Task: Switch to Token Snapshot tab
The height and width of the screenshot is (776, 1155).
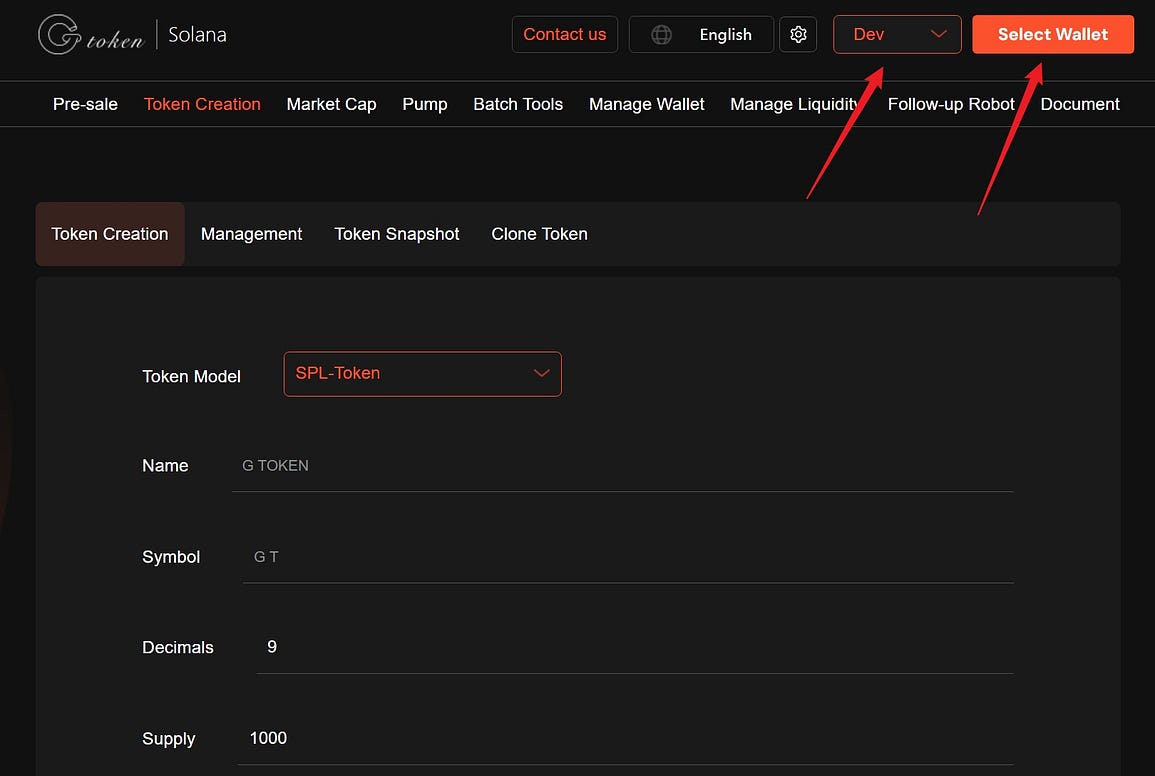Action: 397,234
